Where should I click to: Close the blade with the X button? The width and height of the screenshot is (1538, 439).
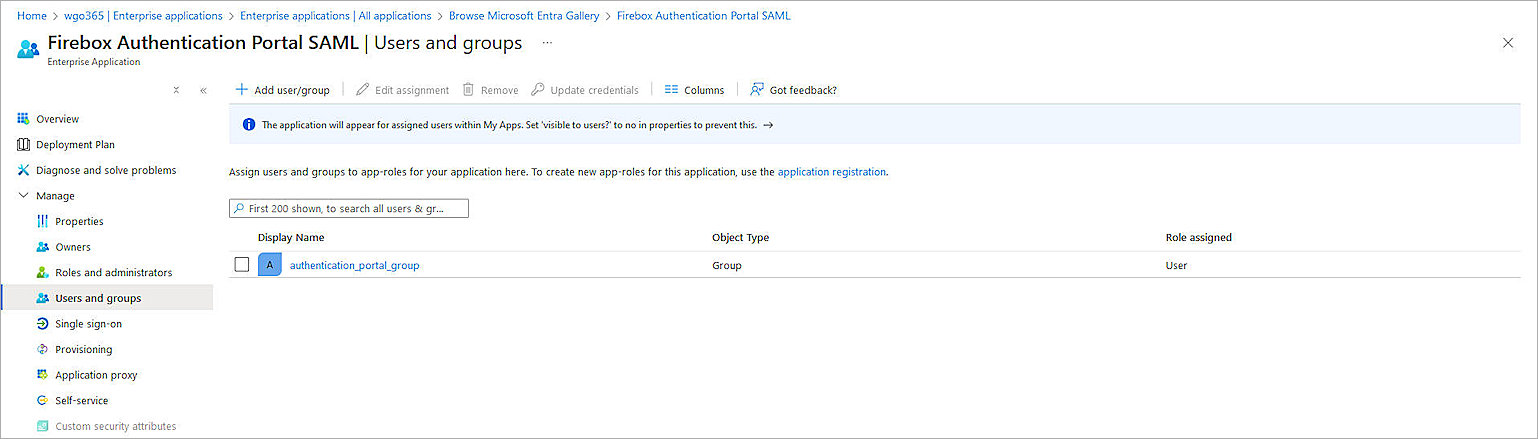click(1508, 43)
